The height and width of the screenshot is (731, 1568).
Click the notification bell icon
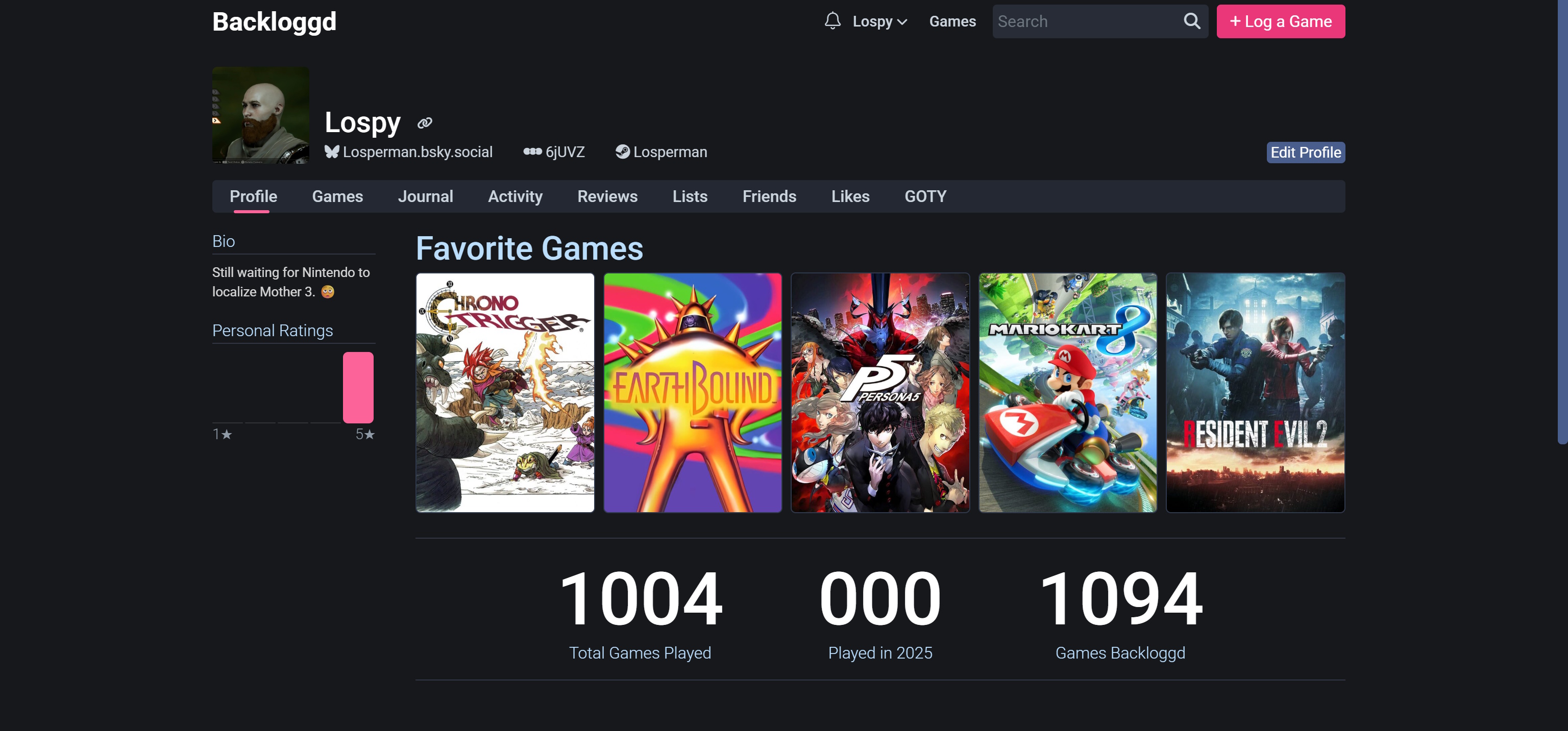(x=832, y=21)
